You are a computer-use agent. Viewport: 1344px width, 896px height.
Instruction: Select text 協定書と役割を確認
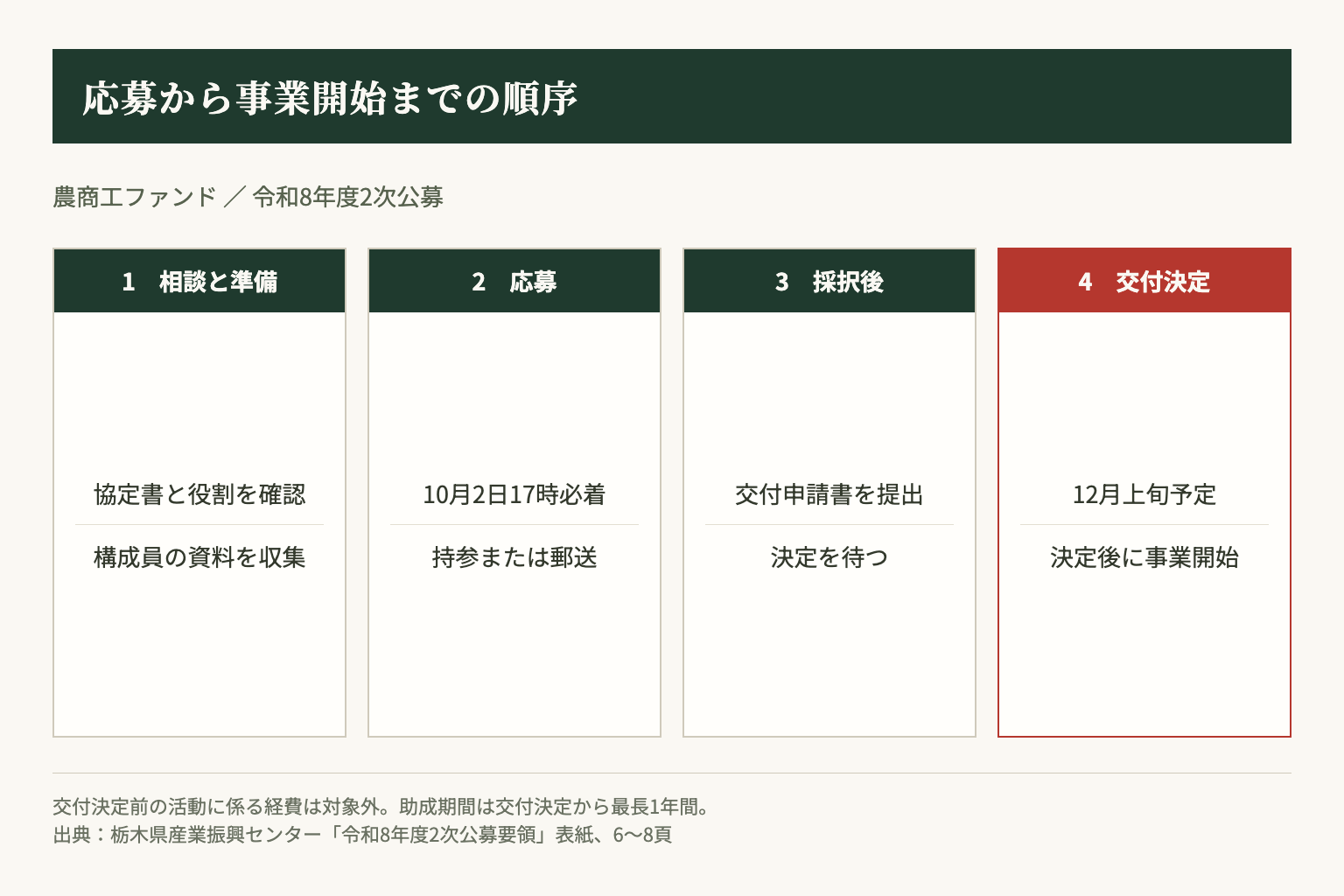click(199, 494)
